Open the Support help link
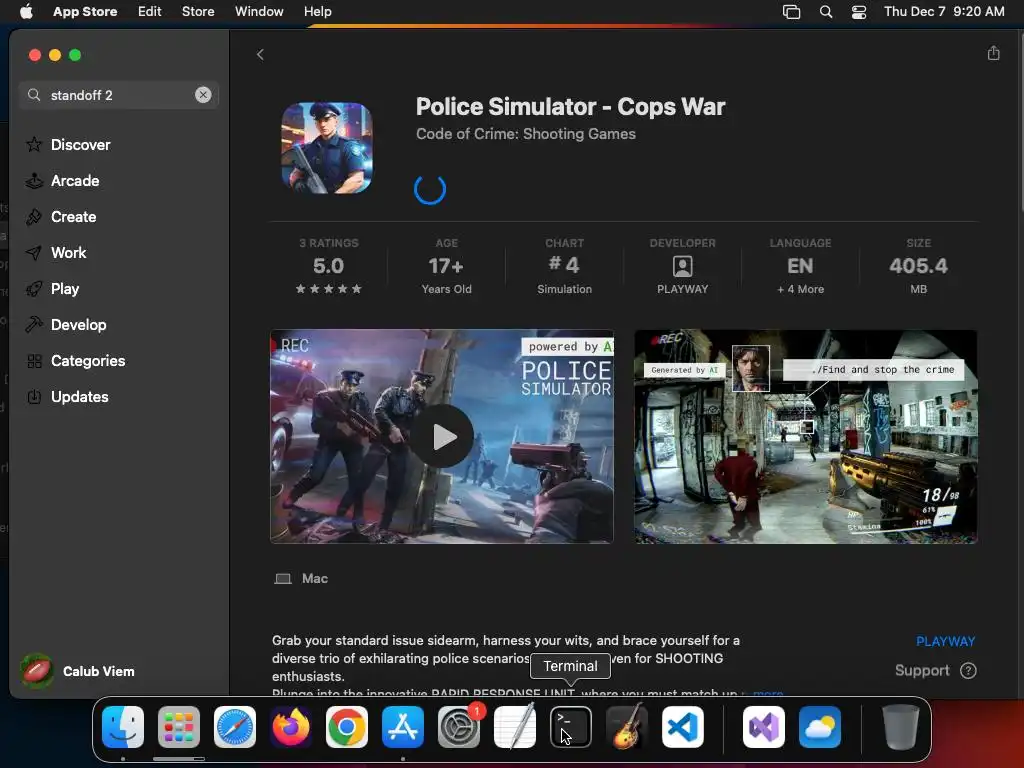The image size is (1024, 768). (935, 671)
